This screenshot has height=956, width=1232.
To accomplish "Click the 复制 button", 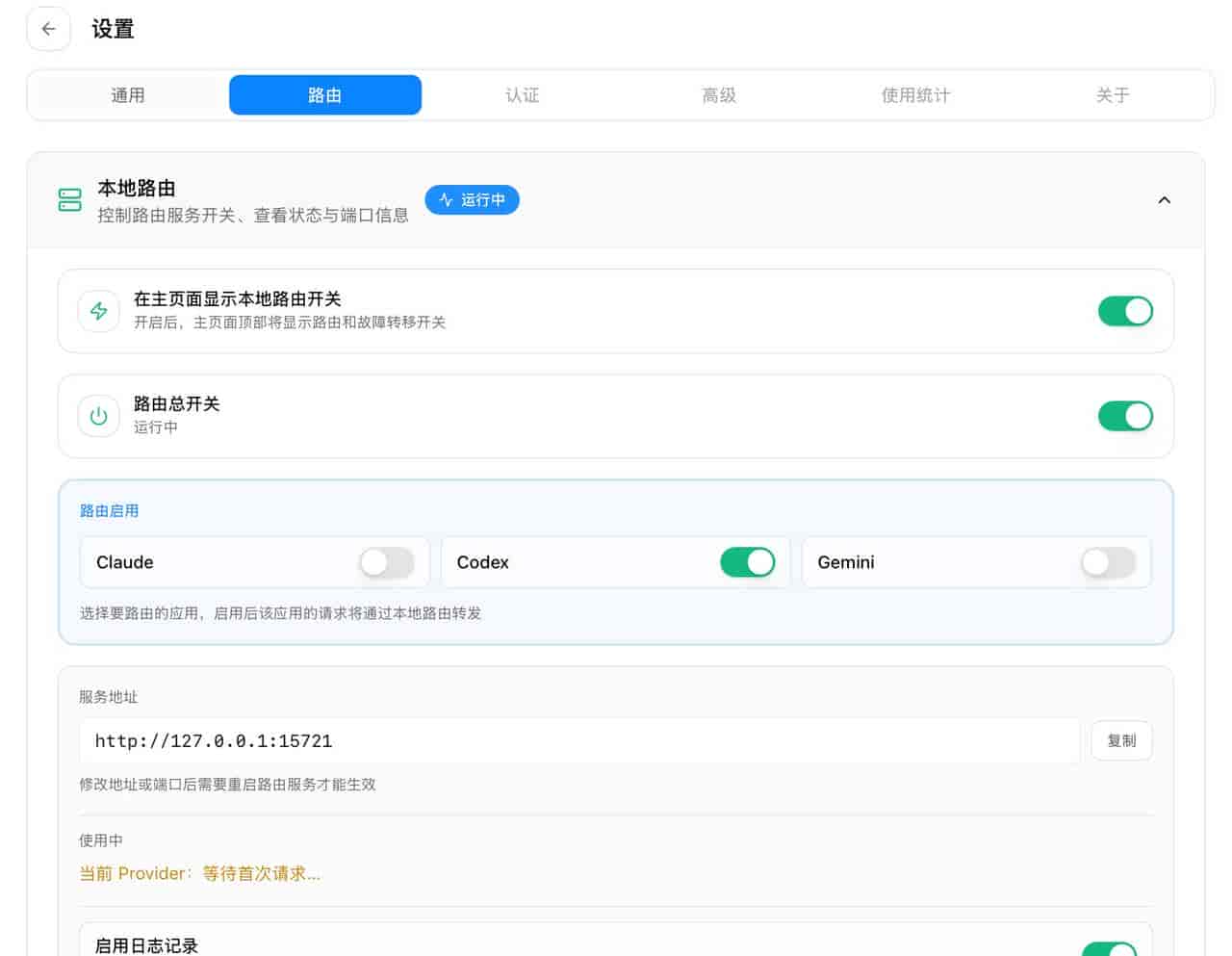I will (x=1121, y=740).
